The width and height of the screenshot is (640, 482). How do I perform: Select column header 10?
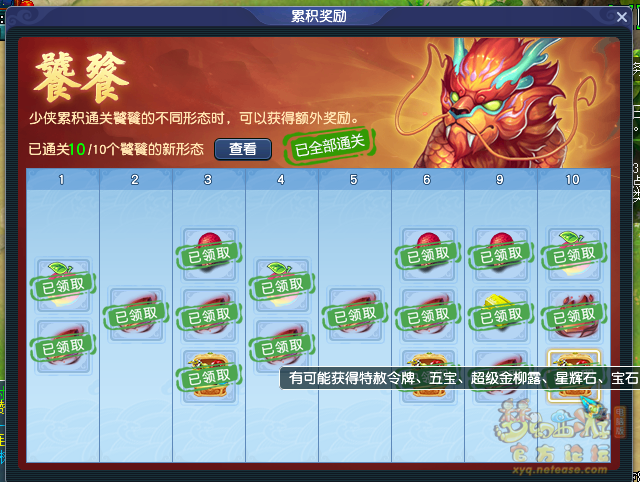[x=573, y=180]
